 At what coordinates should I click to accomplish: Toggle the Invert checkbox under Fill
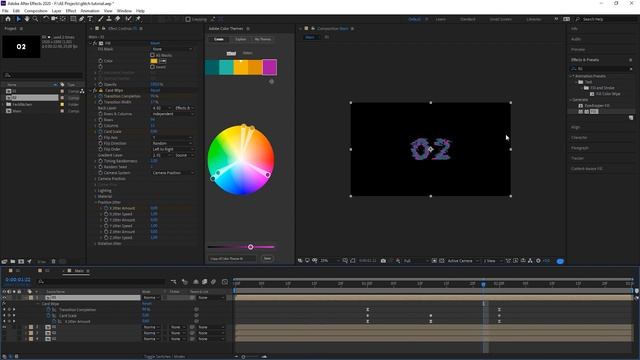coord(153,67)
